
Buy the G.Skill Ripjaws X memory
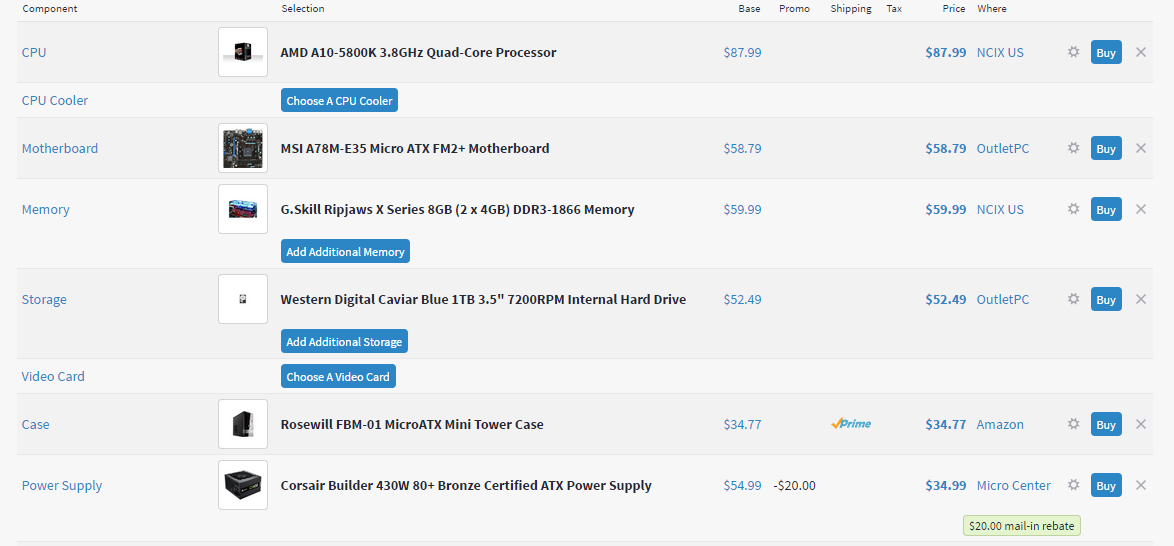(x=1106, y=209)
